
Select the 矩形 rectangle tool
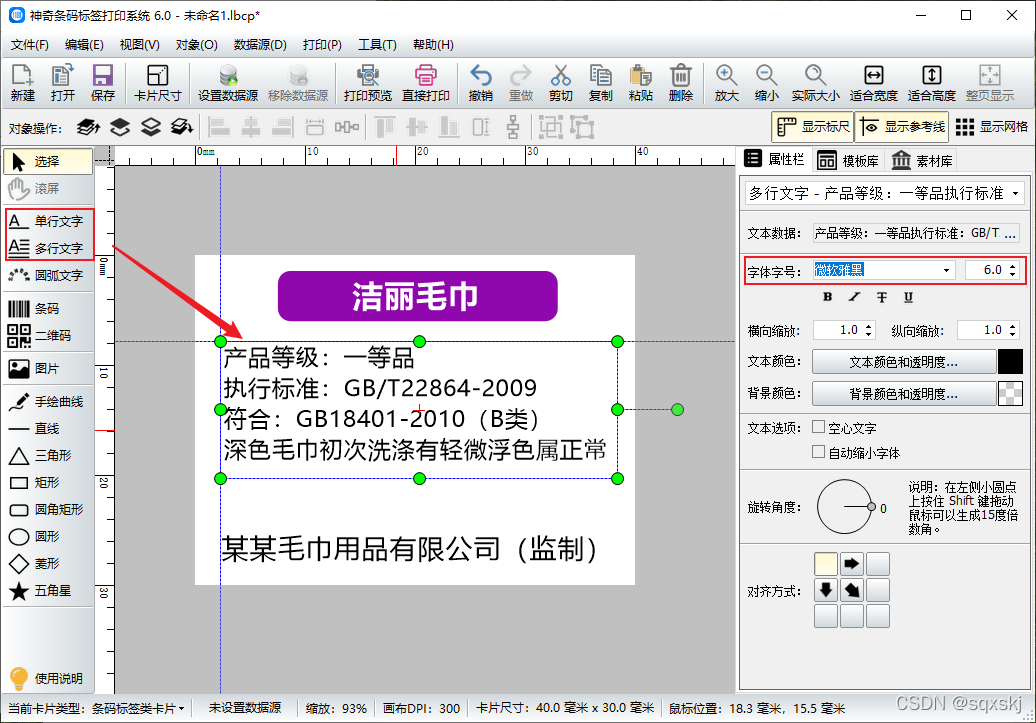pyautogui.click(x=48, y=482)
